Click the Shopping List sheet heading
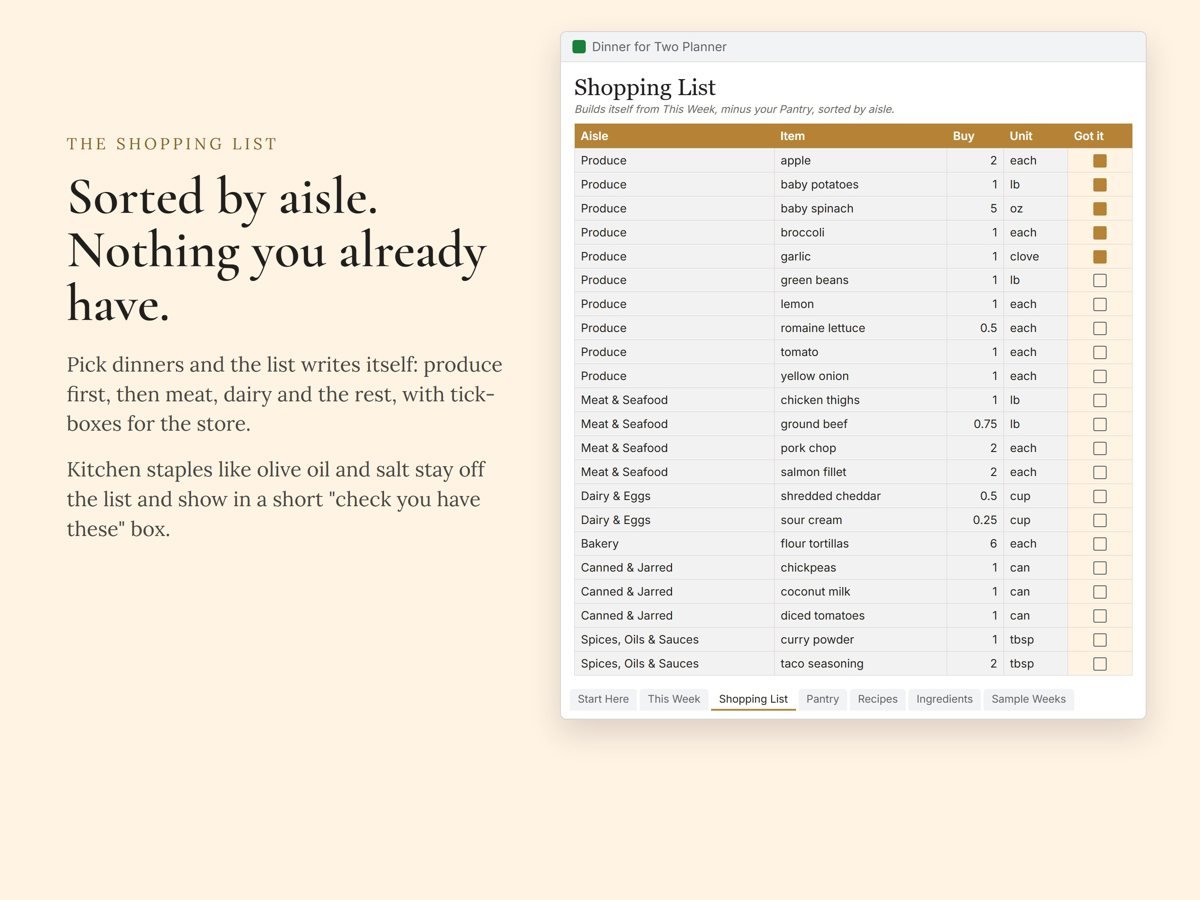This screenshot has height=900, width=1200. tap(645, 88)
